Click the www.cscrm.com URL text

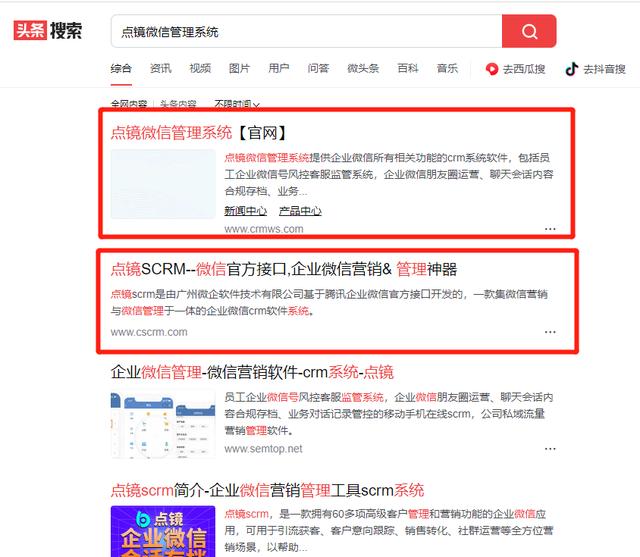tap(149, 332)
